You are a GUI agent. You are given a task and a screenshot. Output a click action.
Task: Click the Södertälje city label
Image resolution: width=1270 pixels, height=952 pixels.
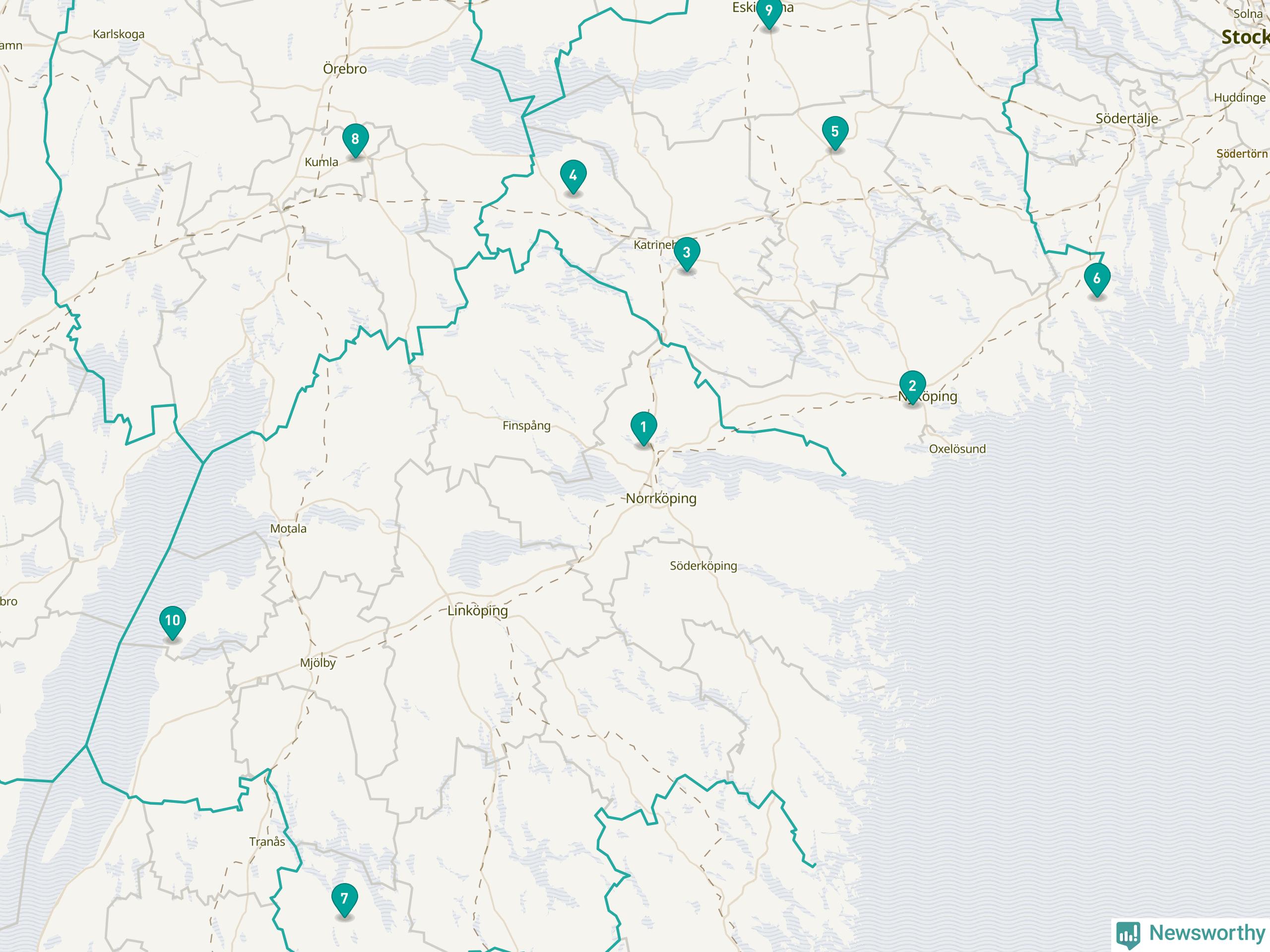coord(1127,119)
